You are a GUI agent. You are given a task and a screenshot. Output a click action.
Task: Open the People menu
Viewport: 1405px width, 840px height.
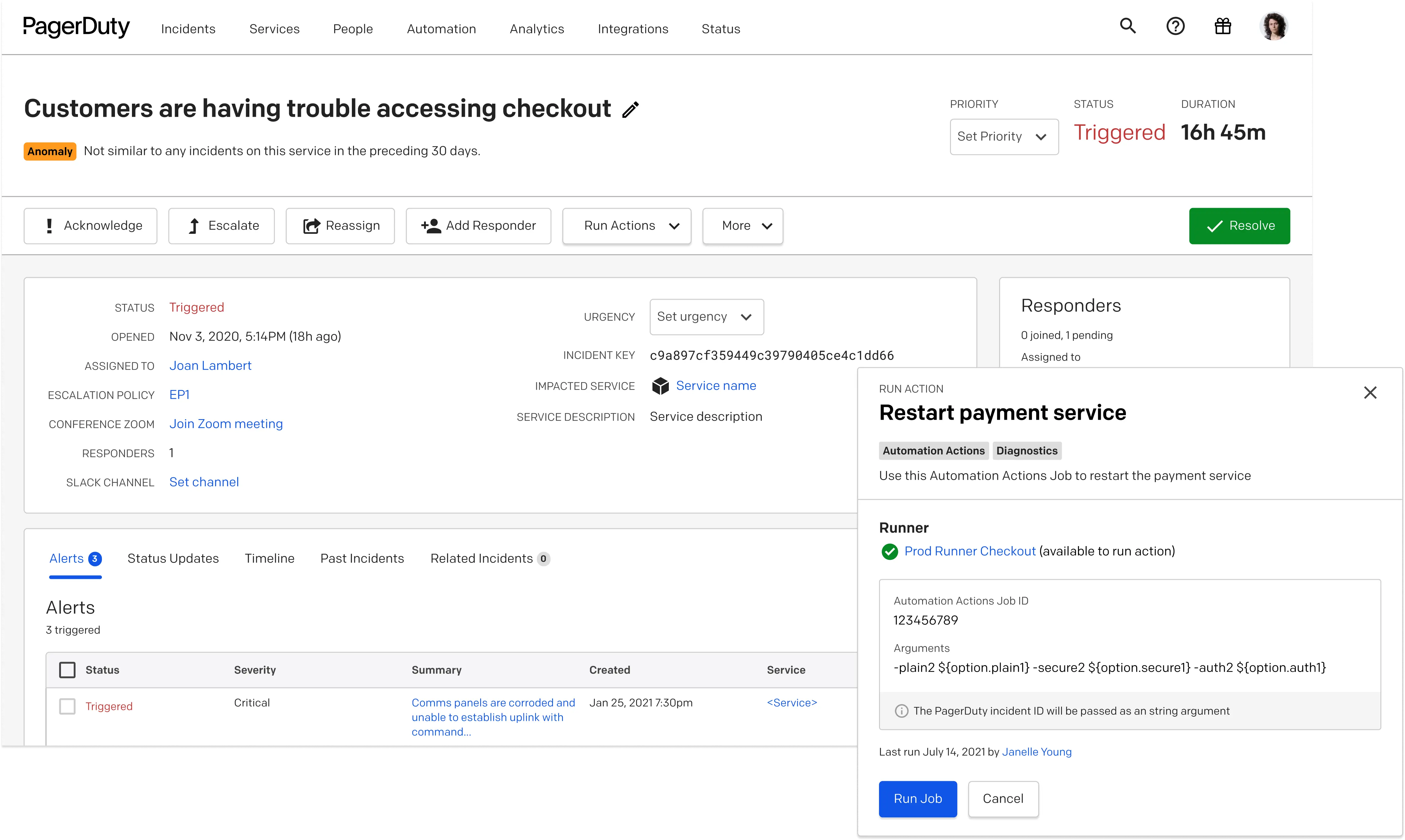353,29
